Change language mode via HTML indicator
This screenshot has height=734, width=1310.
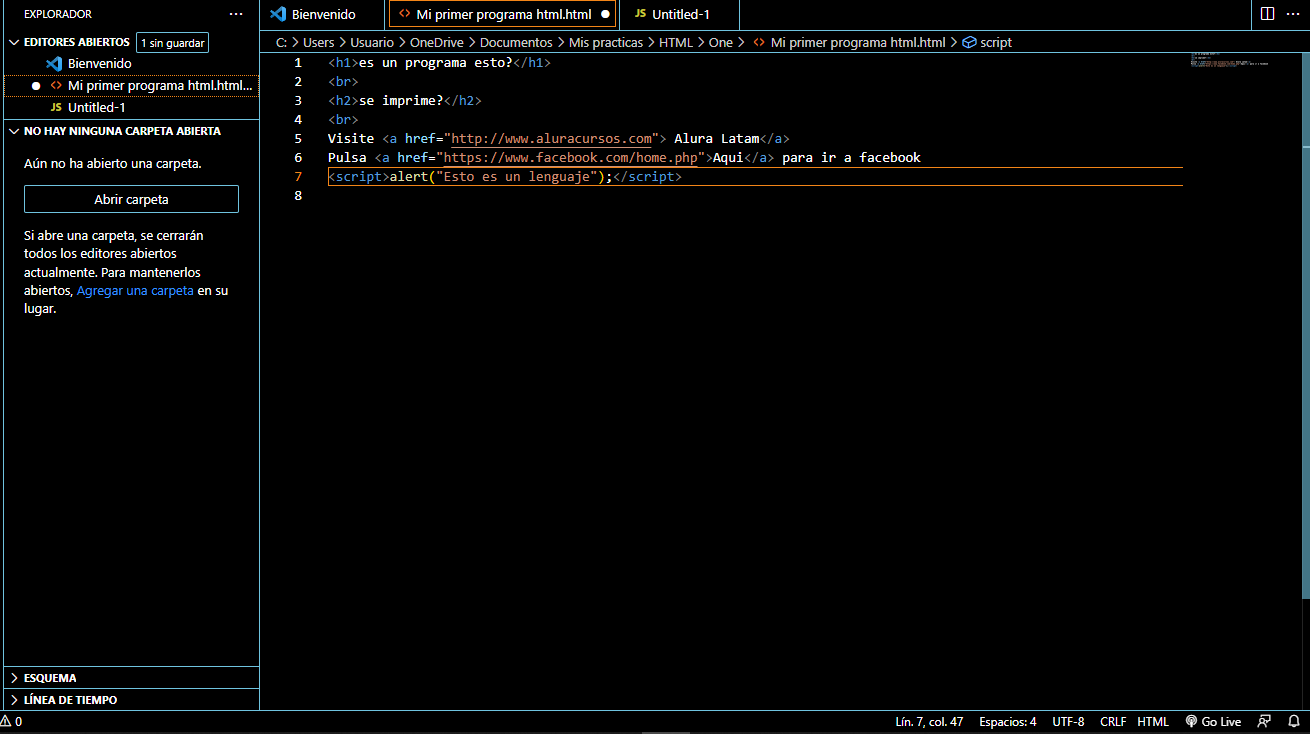[x=1153, y=722]
